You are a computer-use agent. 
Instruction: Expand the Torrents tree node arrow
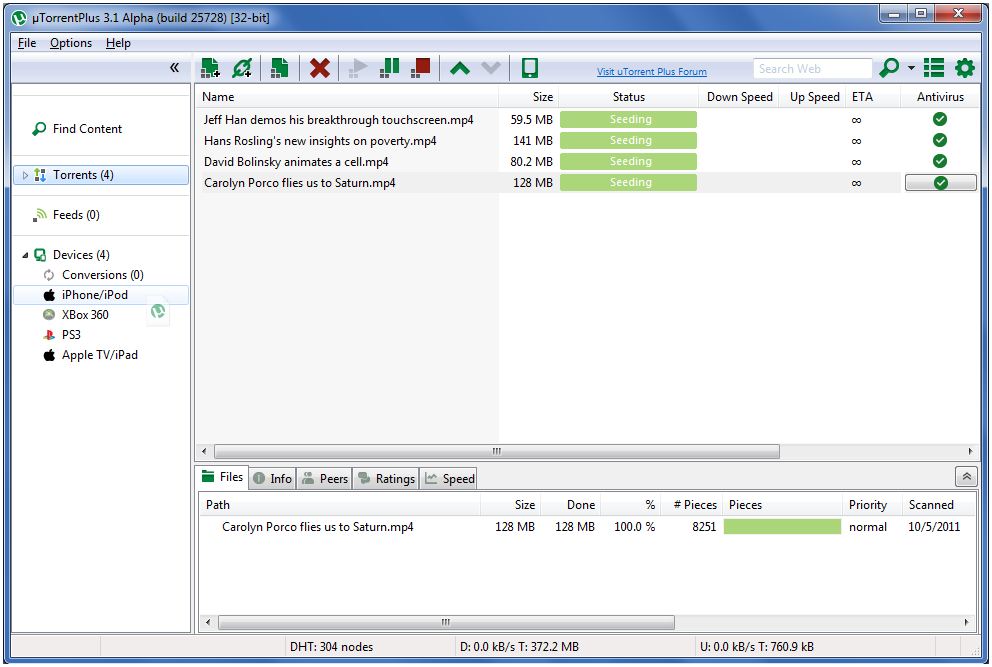tap(25, 175)
